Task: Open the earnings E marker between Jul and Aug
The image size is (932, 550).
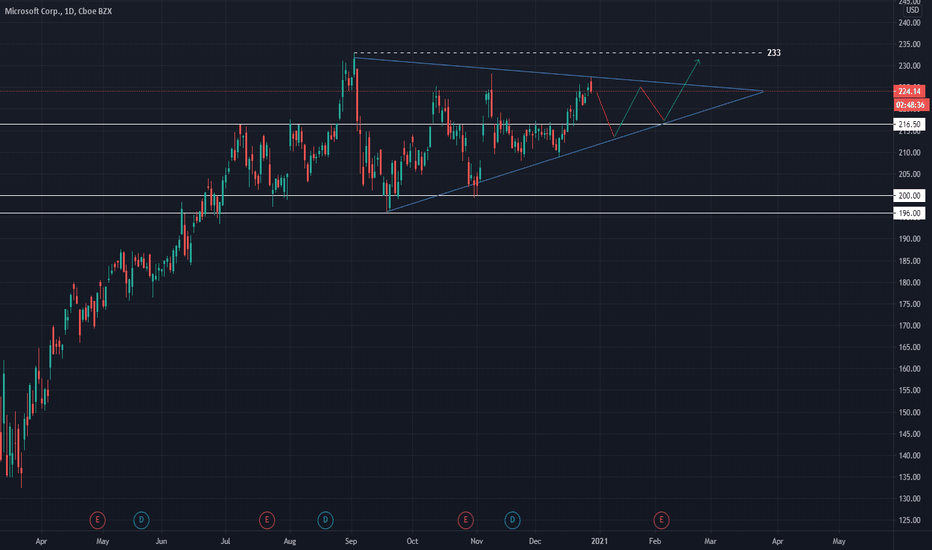Action: (x=267, y=520)
